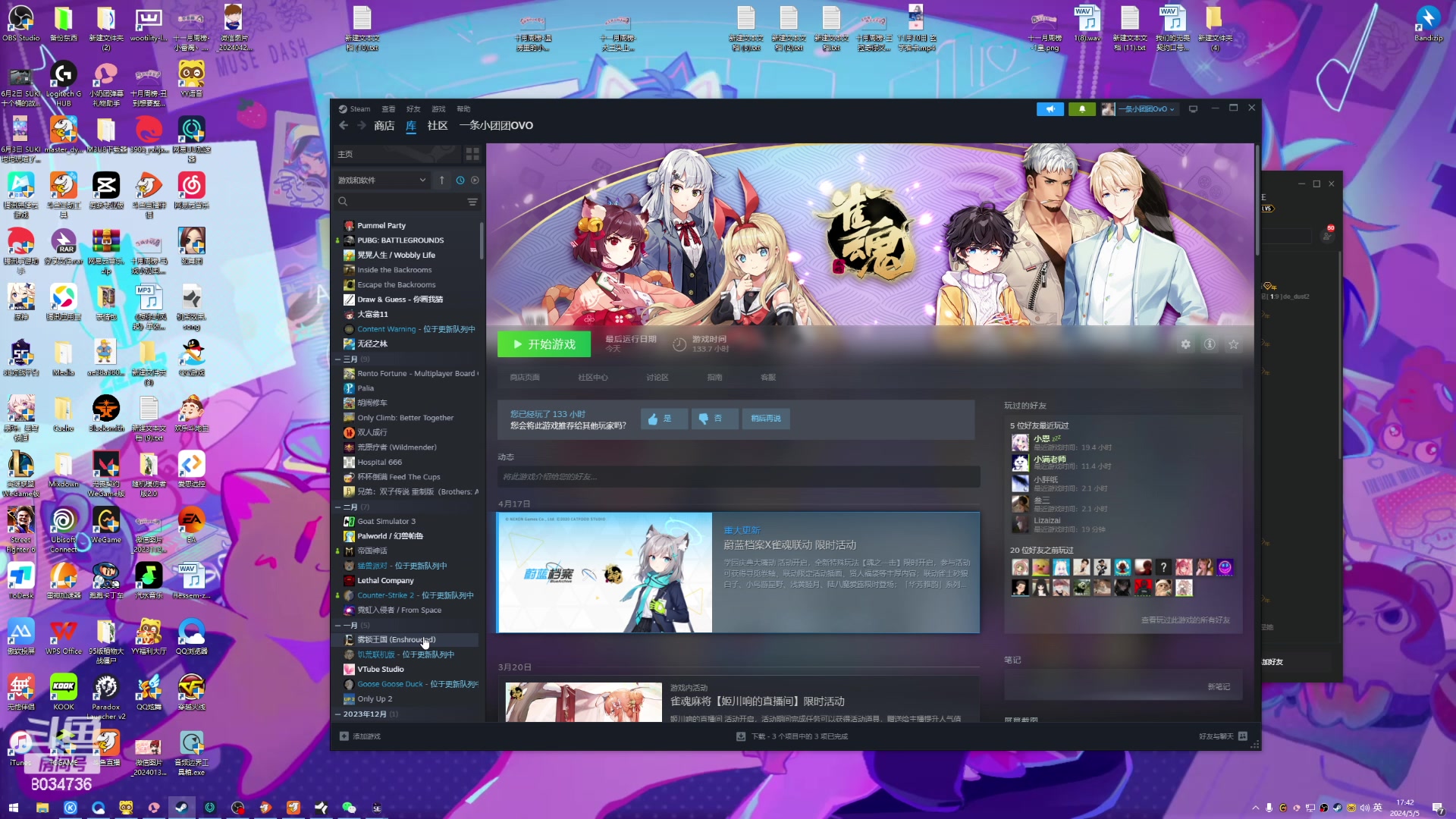Click 稍后再说 to decide later
The width and height of the screenshot is (1456, 819).
point(766,419)
